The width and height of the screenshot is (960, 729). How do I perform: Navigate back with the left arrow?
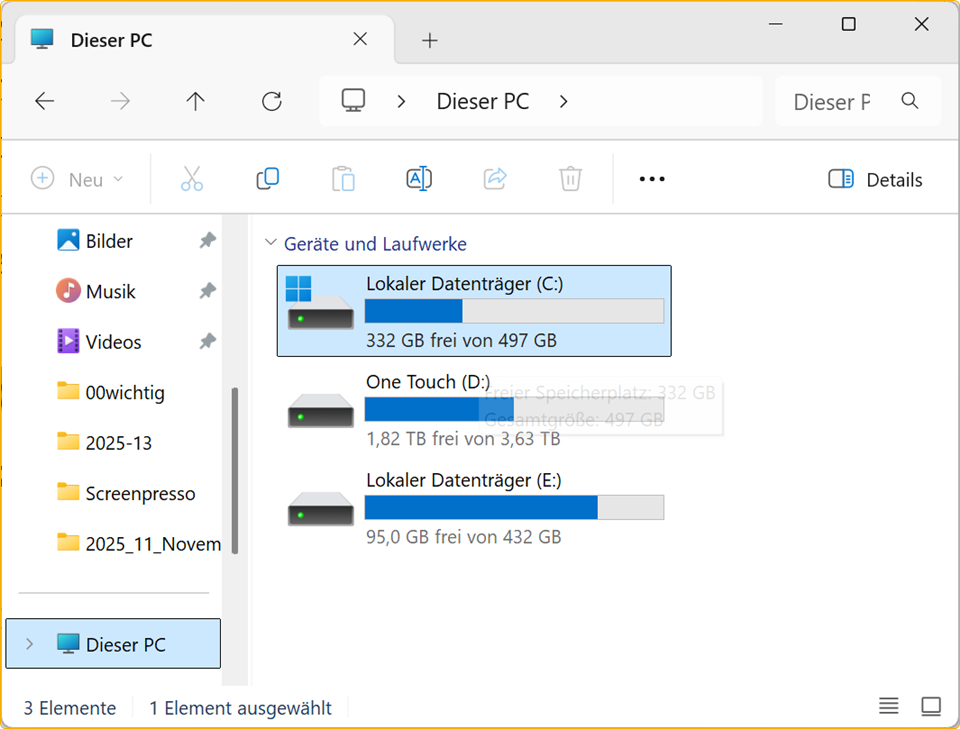pos(44,101)
